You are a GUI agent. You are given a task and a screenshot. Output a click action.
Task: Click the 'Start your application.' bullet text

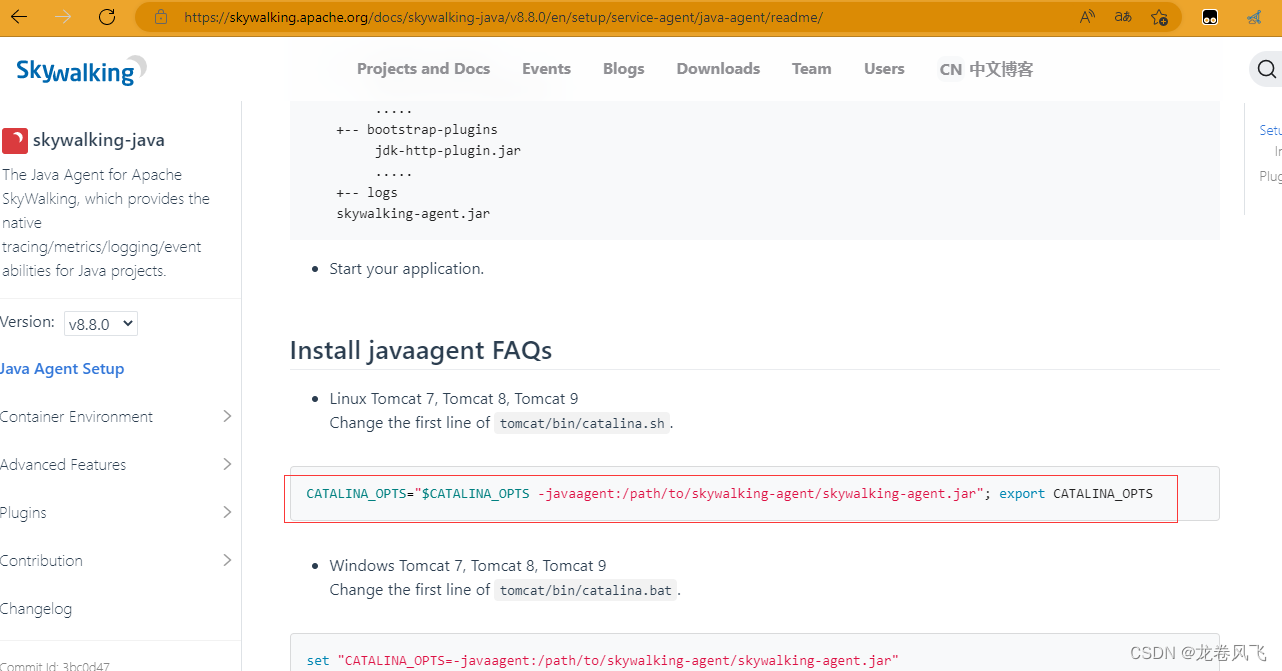[406, 269]
